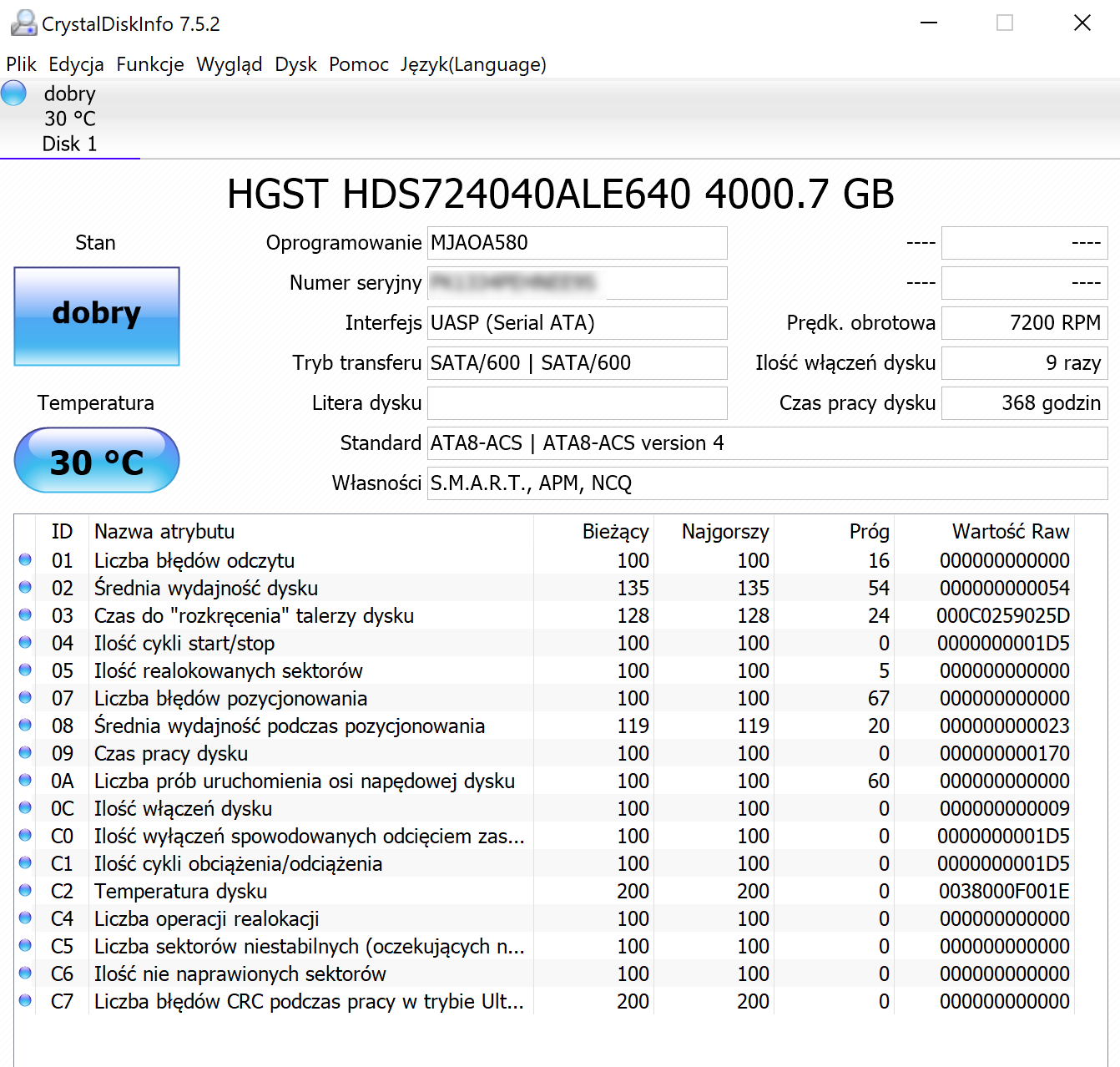Click the 'Wartość Raw' column header
Screen dimensions: 1120x1067
984,532
